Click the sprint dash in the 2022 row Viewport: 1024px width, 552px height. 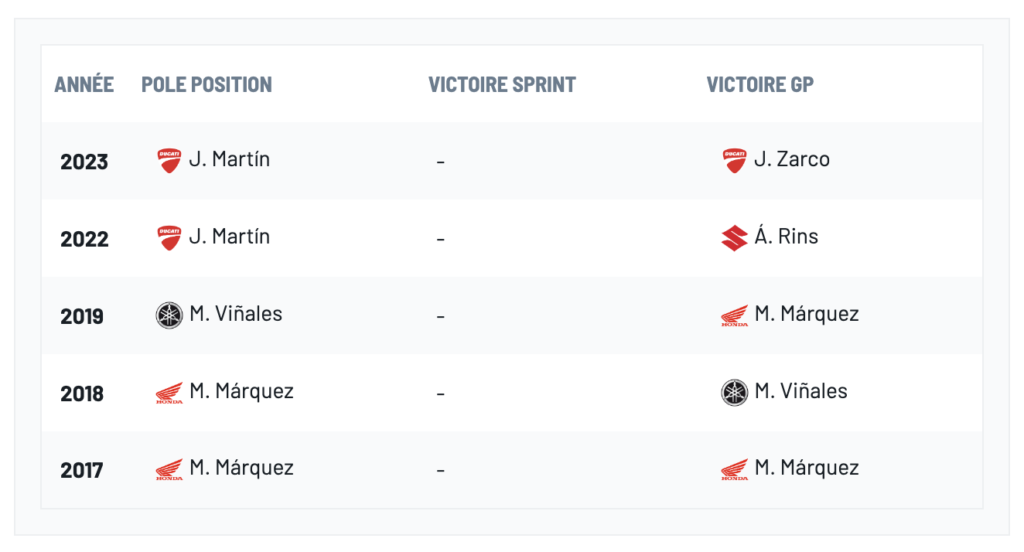point(441,239)
